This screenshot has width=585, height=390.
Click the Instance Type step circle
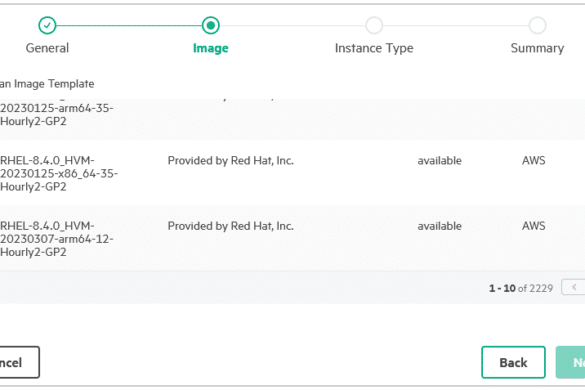[374, 25]
